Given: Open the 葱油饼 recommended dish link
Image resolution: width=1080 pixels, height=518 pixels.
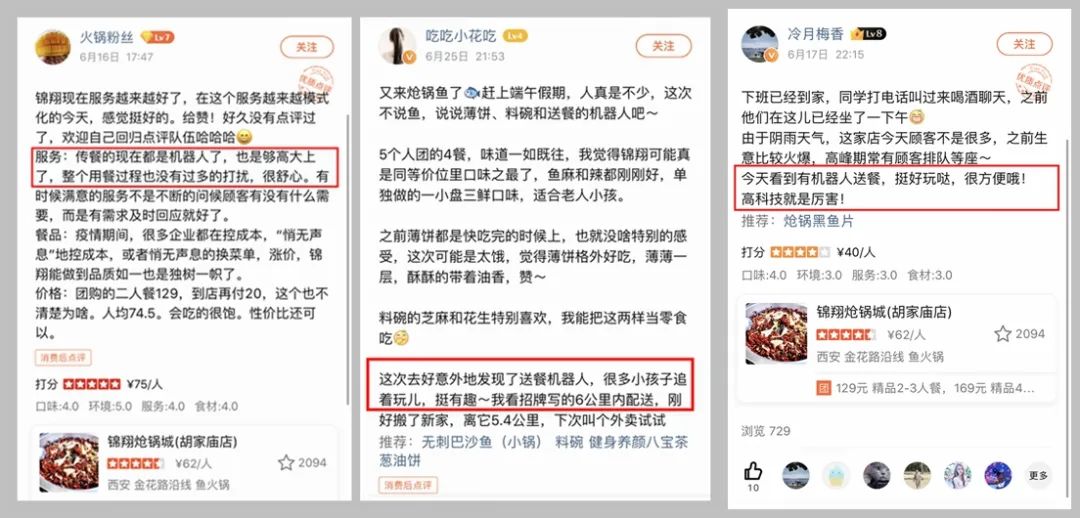Looking at the screenshot, I should tap(400, 460).
